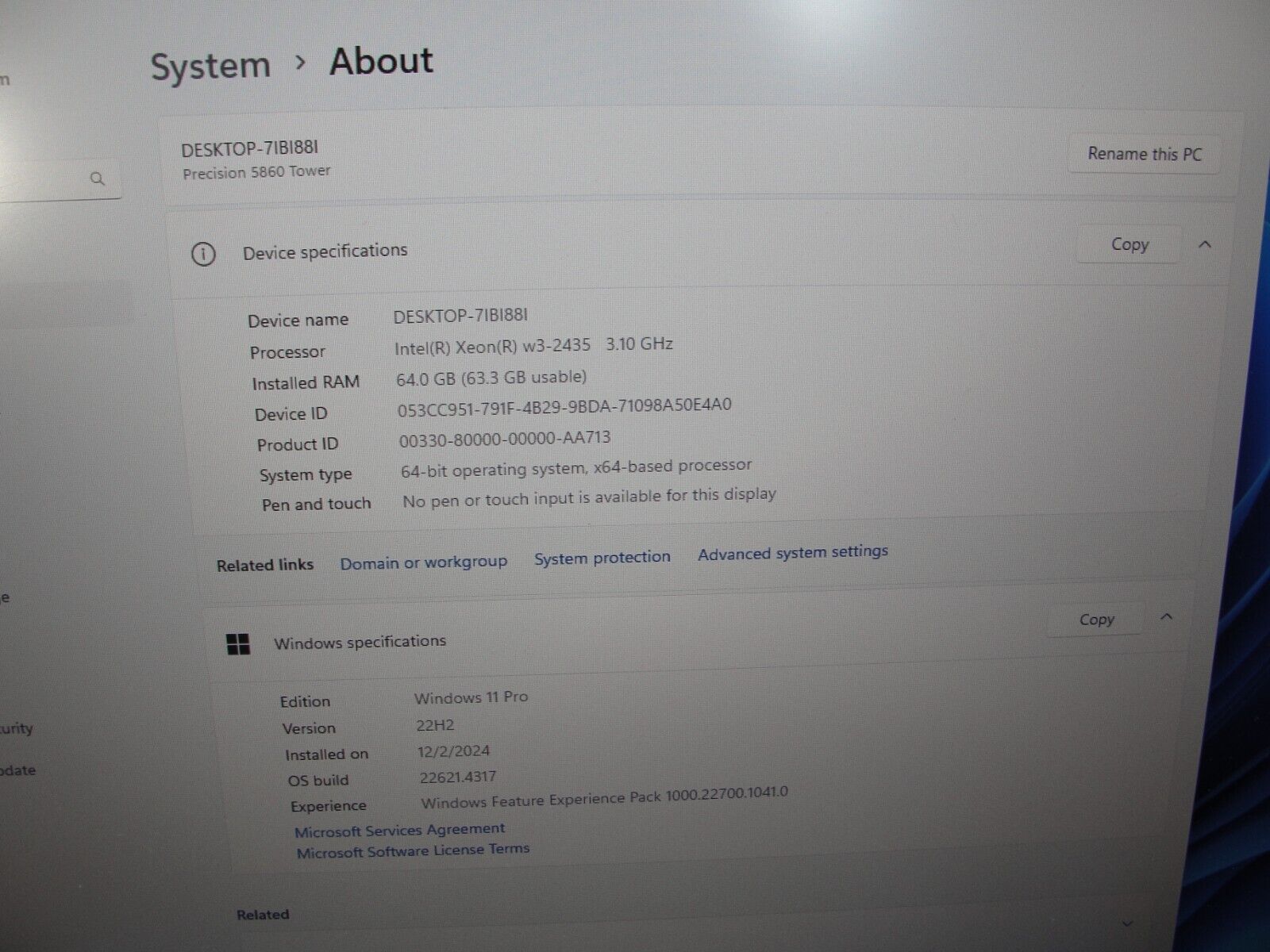
Task: Click the search magnifier icon in sidebar
Action: (98, 178)
